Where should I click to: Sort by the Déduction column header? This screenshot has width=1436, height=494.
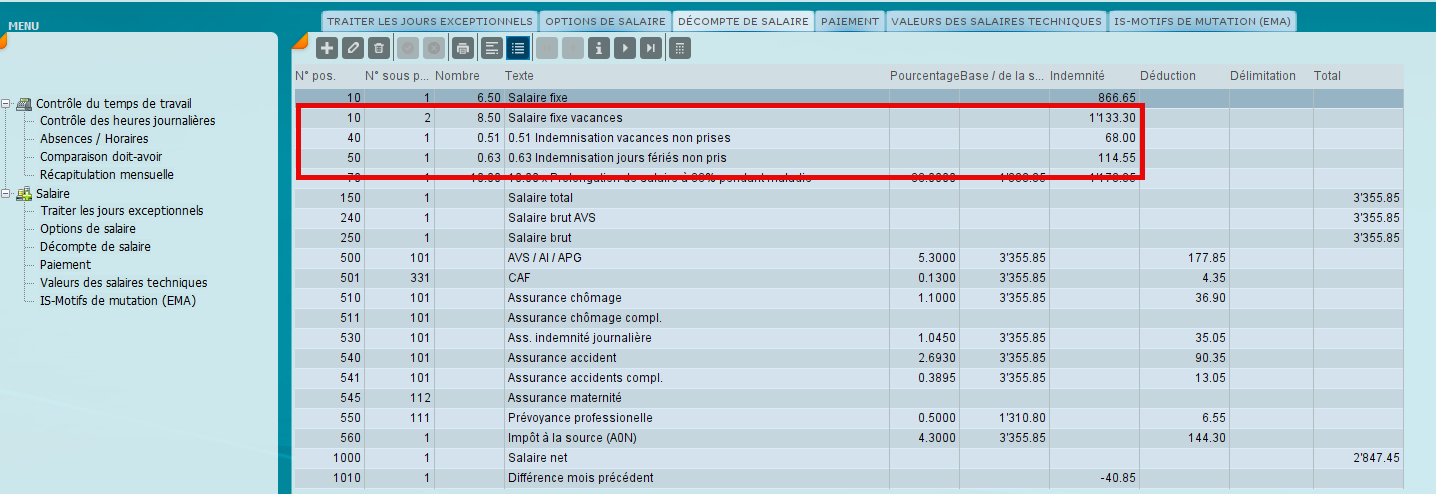tap(1168, 76)
